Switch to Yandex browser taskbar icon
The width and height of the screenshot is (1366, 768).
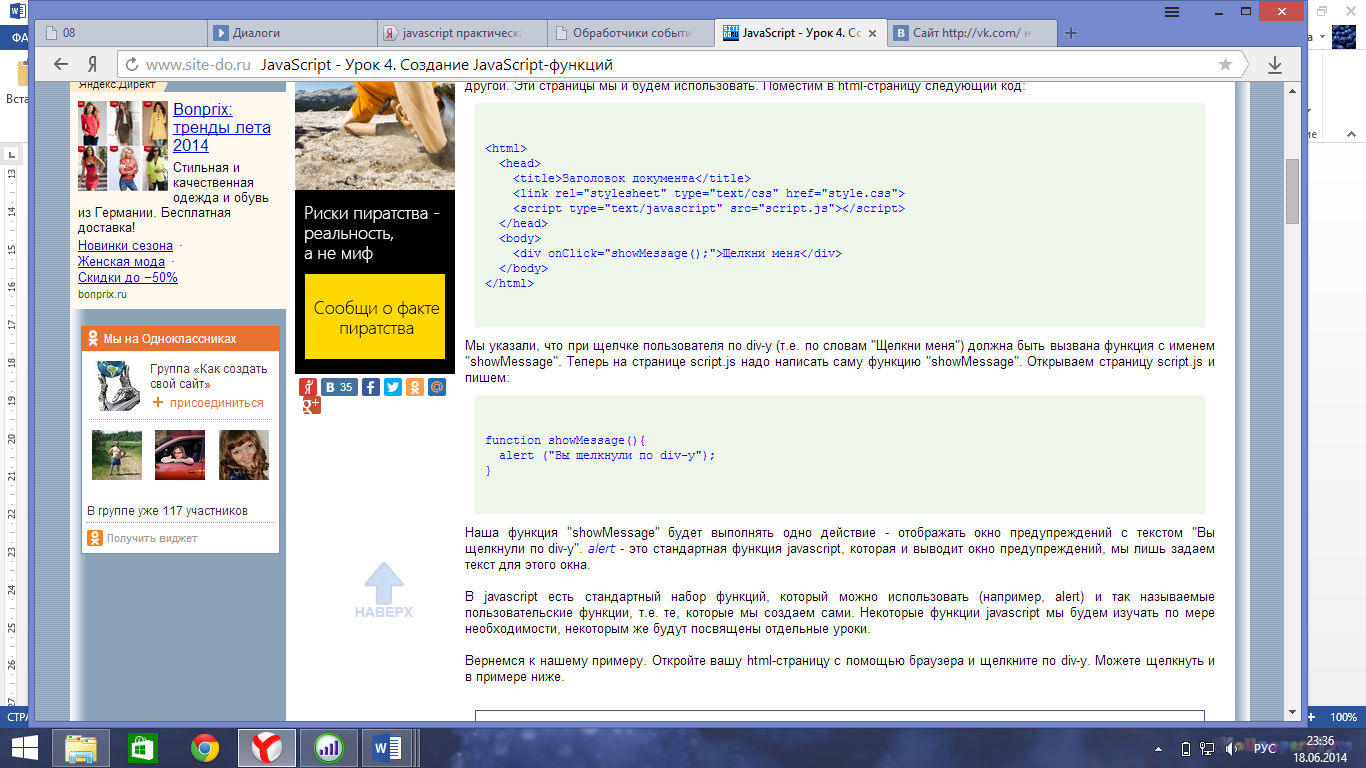tap(266, 747)
